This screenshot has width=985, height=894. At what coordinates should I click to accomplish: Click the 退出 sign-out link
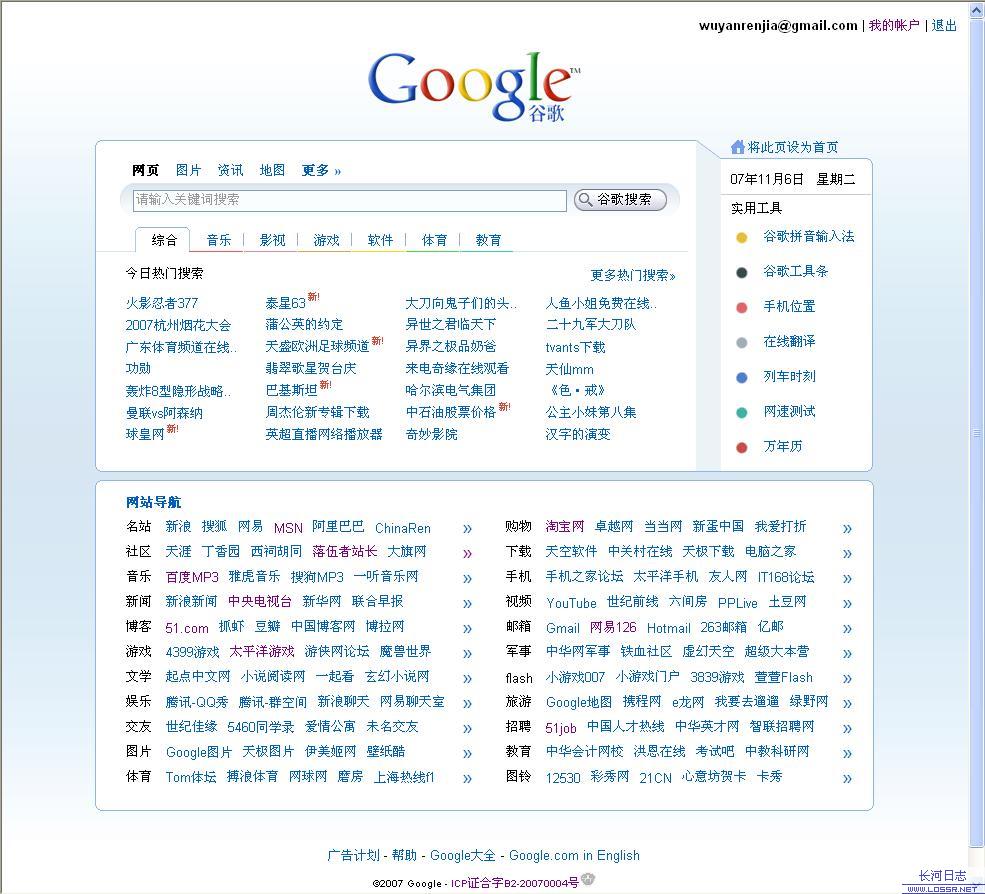(x=944, y=26)
